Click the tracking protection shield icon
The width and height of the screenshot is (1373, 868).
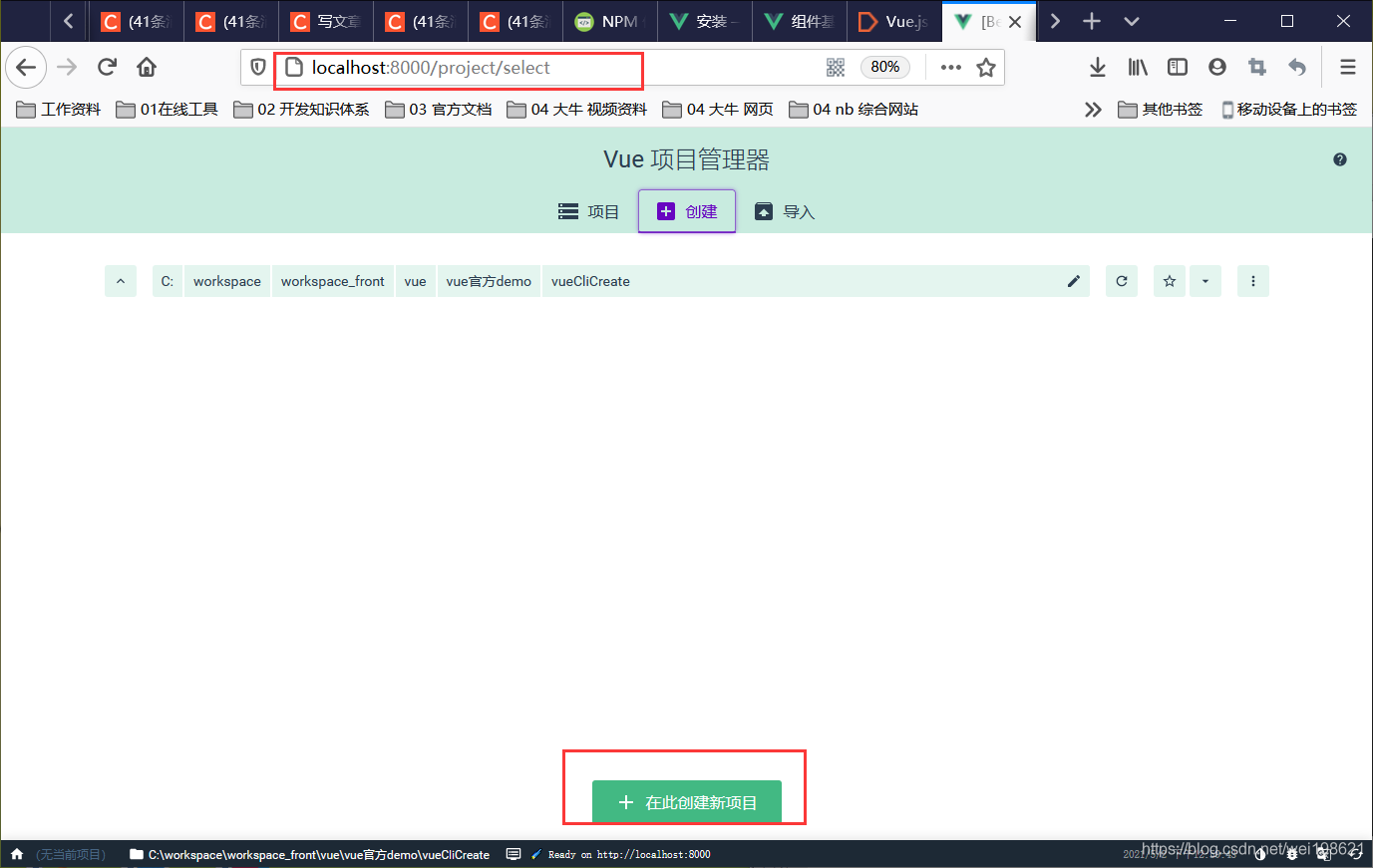tap(258, 67)
